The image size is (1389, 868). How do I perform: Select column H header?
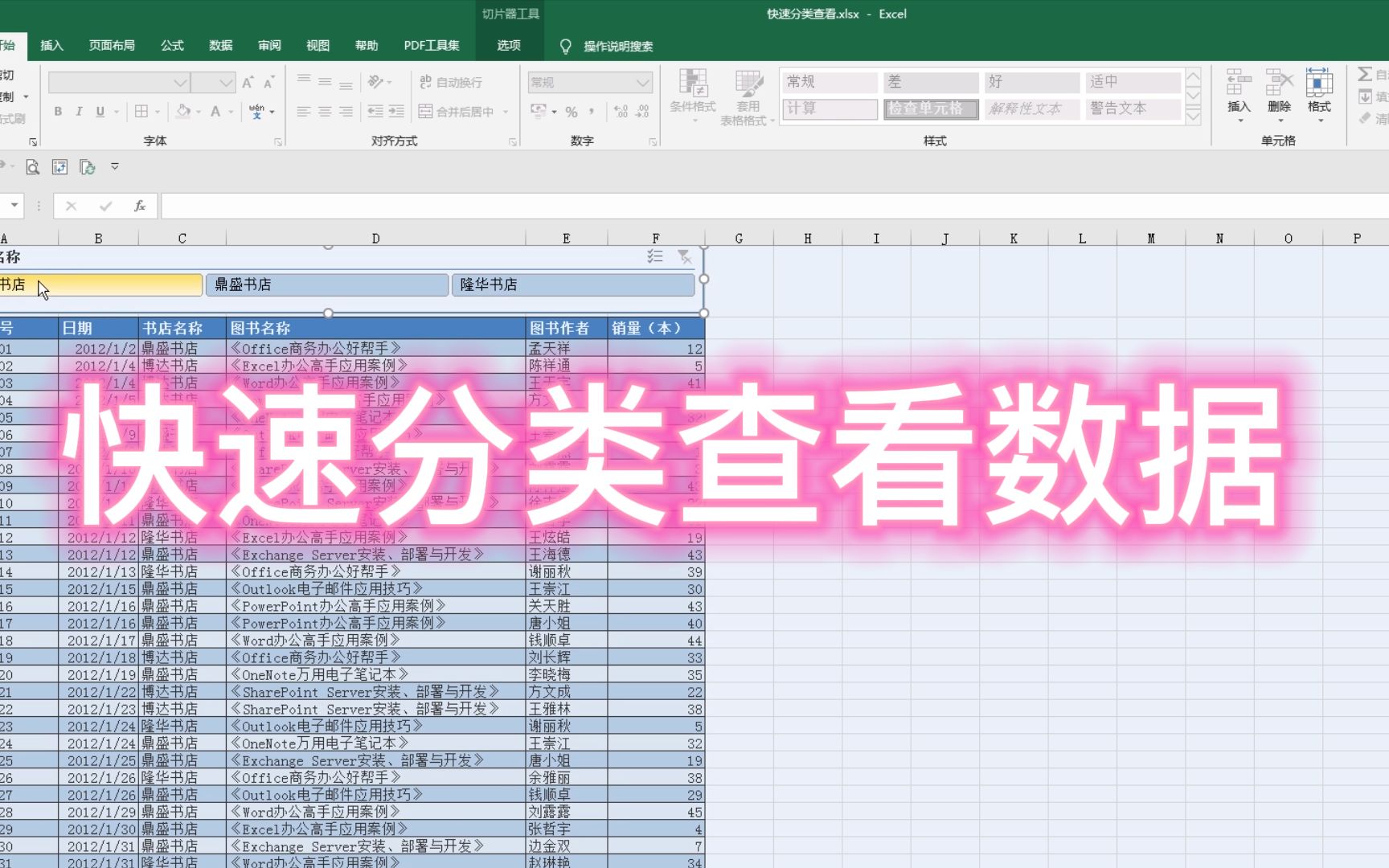point(808,239)
